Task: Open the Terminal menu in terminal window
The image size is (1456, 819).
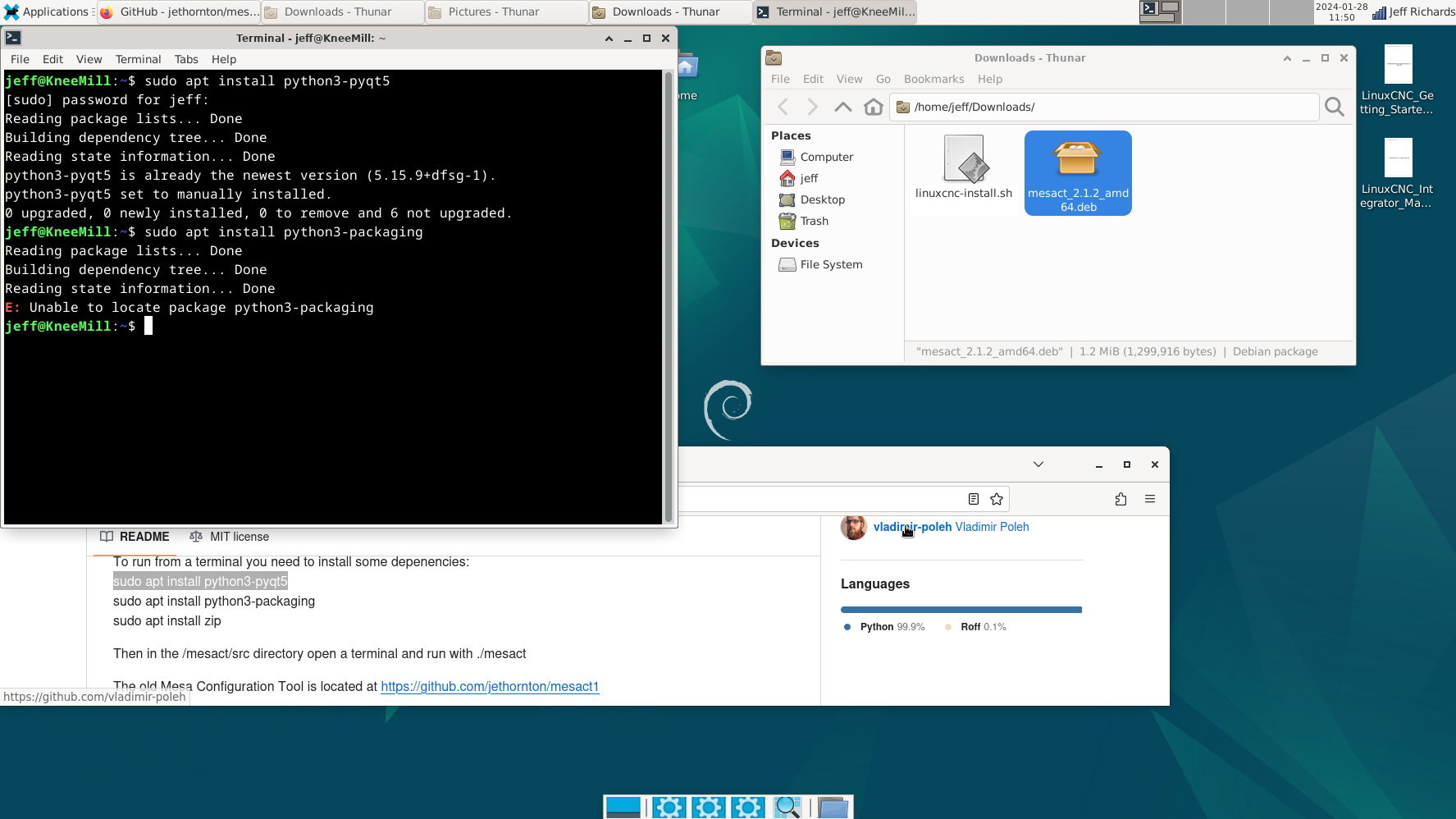Action: tap(138, 59)
